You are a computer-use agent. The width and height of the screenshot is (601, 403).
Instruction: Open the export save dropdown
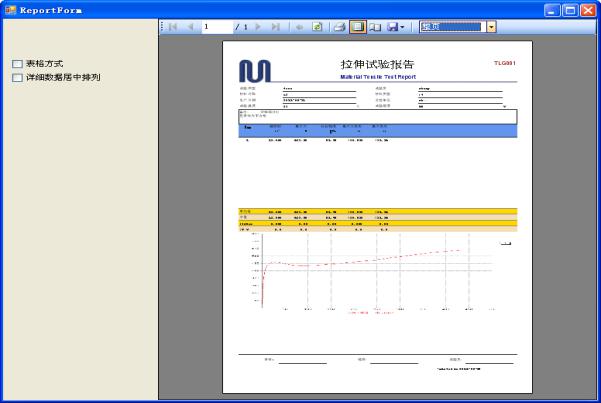coord(394,27)
